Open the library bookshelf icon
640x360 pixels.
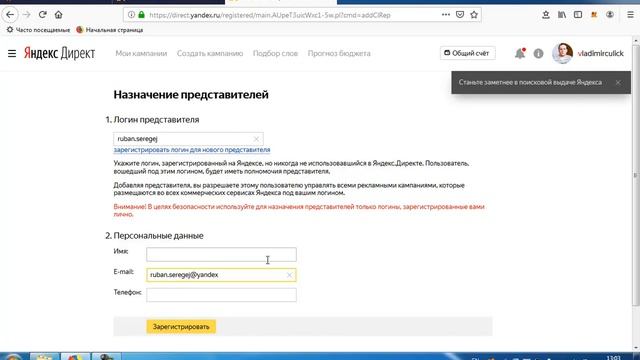tap(562, 15)
